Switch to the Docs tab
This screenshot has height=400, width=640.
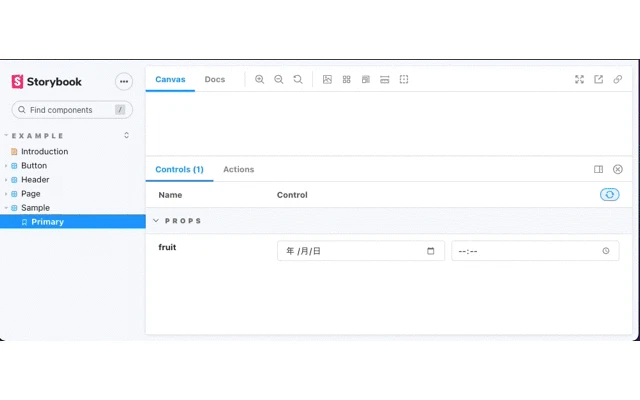coord(215,80)
